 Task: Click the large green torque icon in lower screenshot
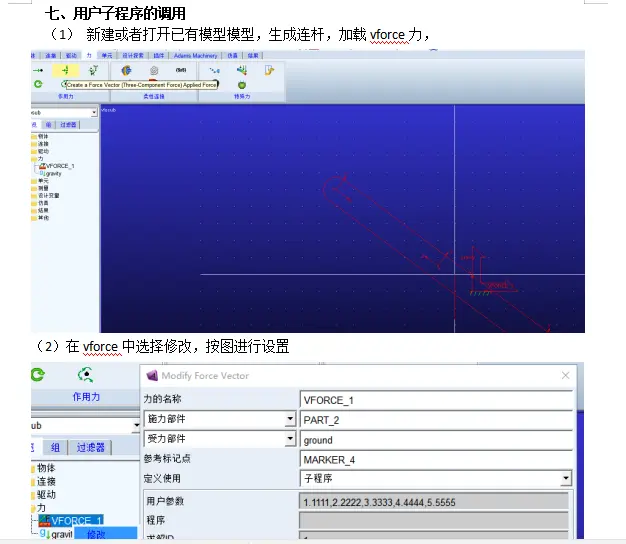38,375
